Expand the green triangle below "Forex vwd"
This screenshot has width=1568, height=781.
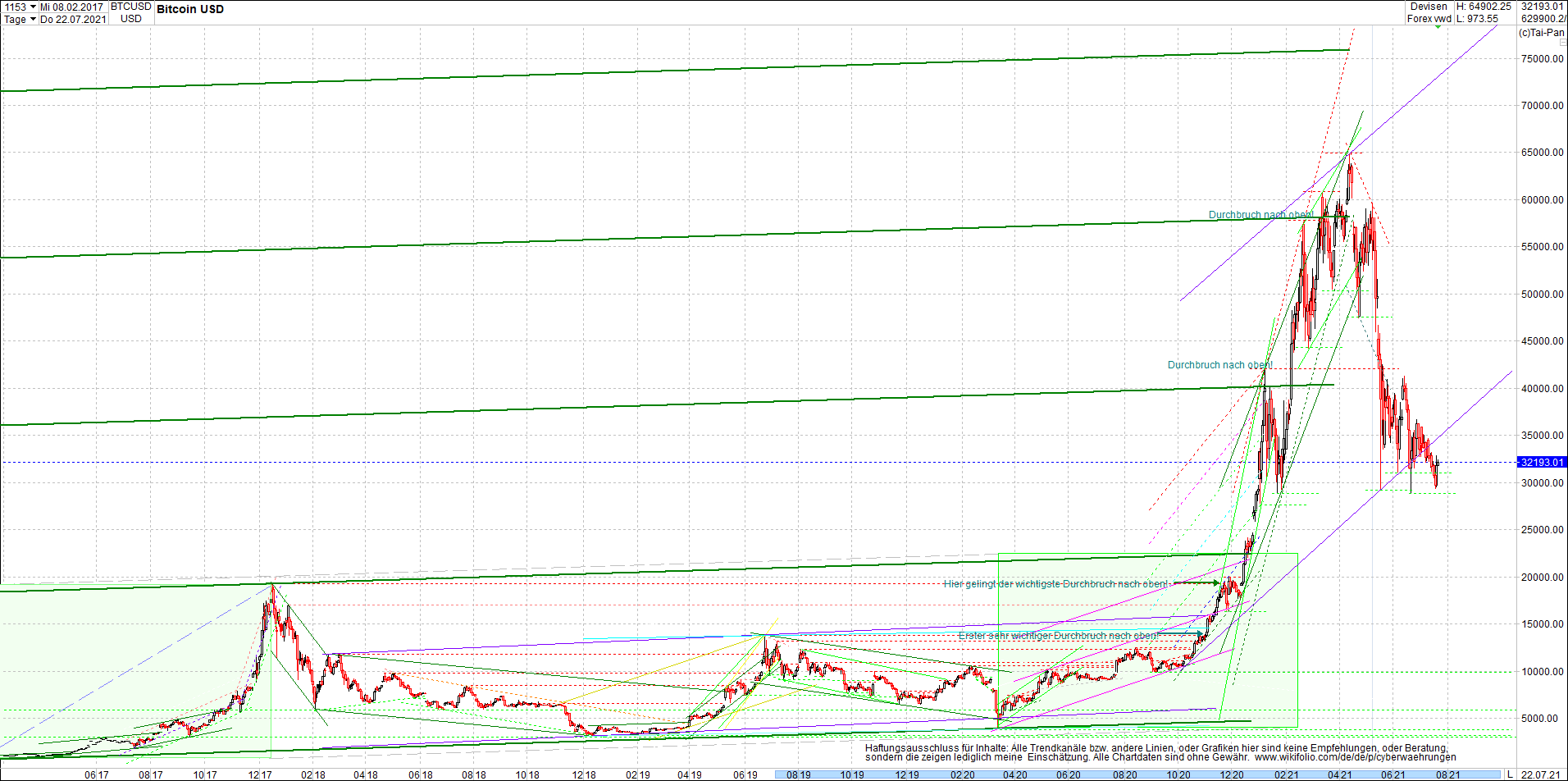point(1438,27)
